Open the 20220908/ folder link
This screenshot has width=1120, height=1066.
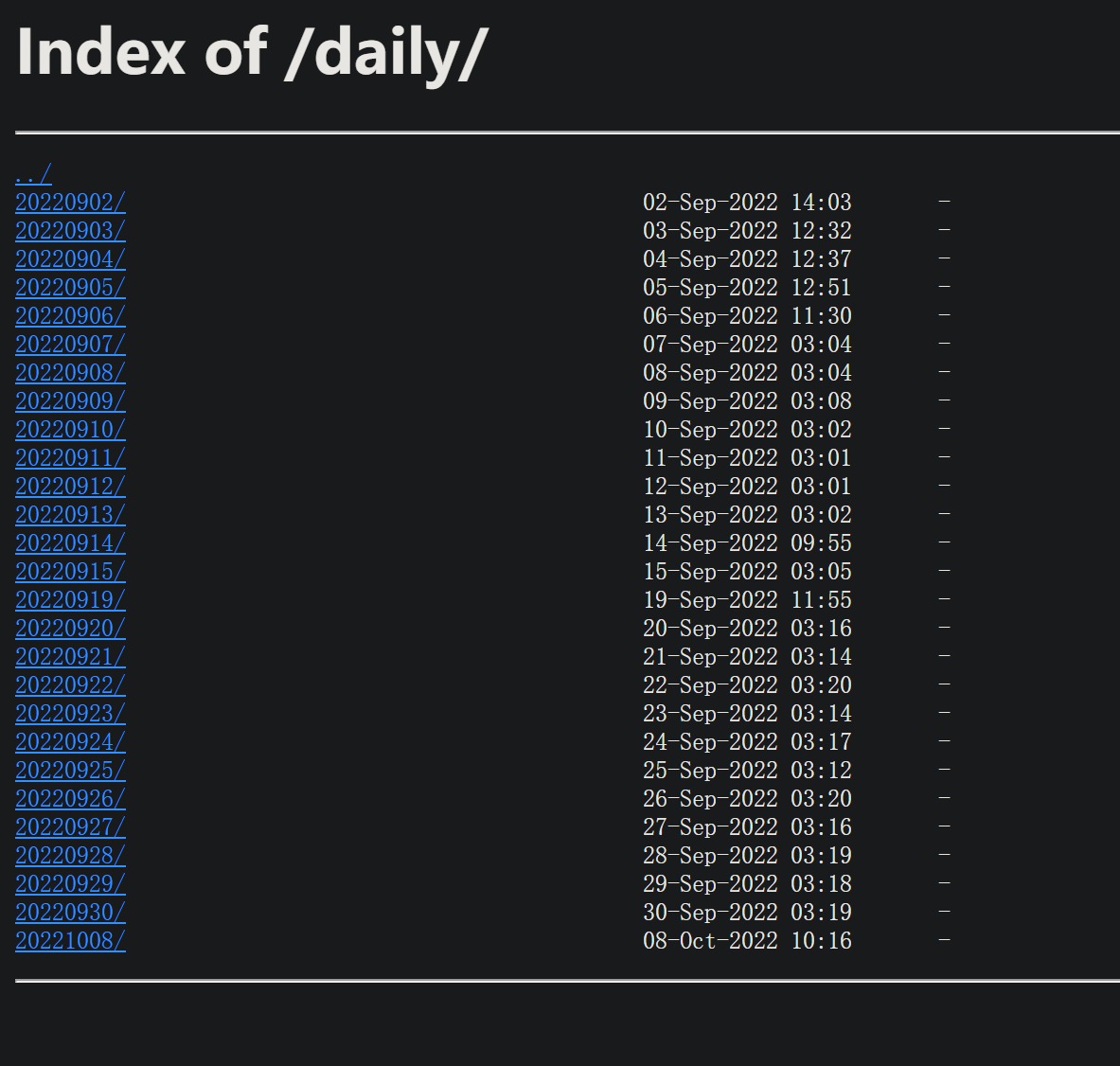(71, 372)
